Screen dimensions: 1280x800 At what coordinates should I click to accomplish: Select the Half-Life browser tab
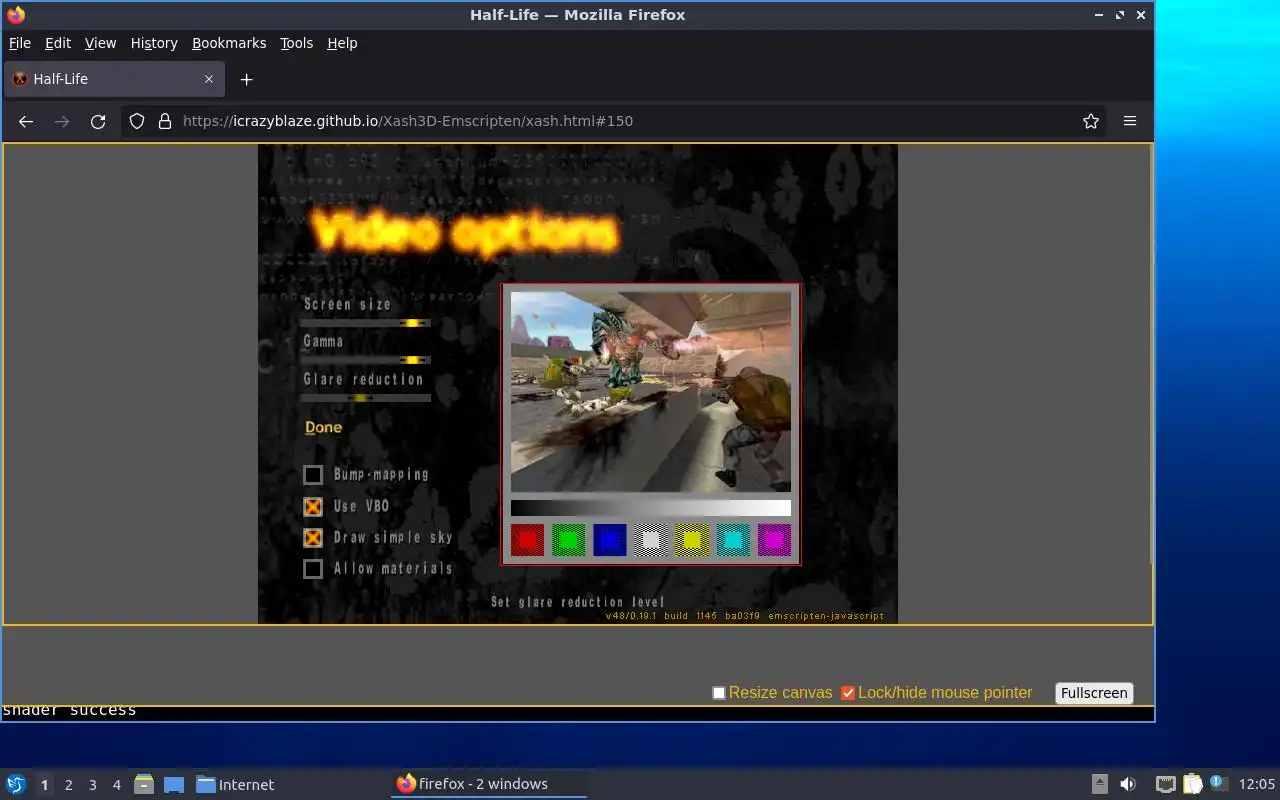point(113,79)
